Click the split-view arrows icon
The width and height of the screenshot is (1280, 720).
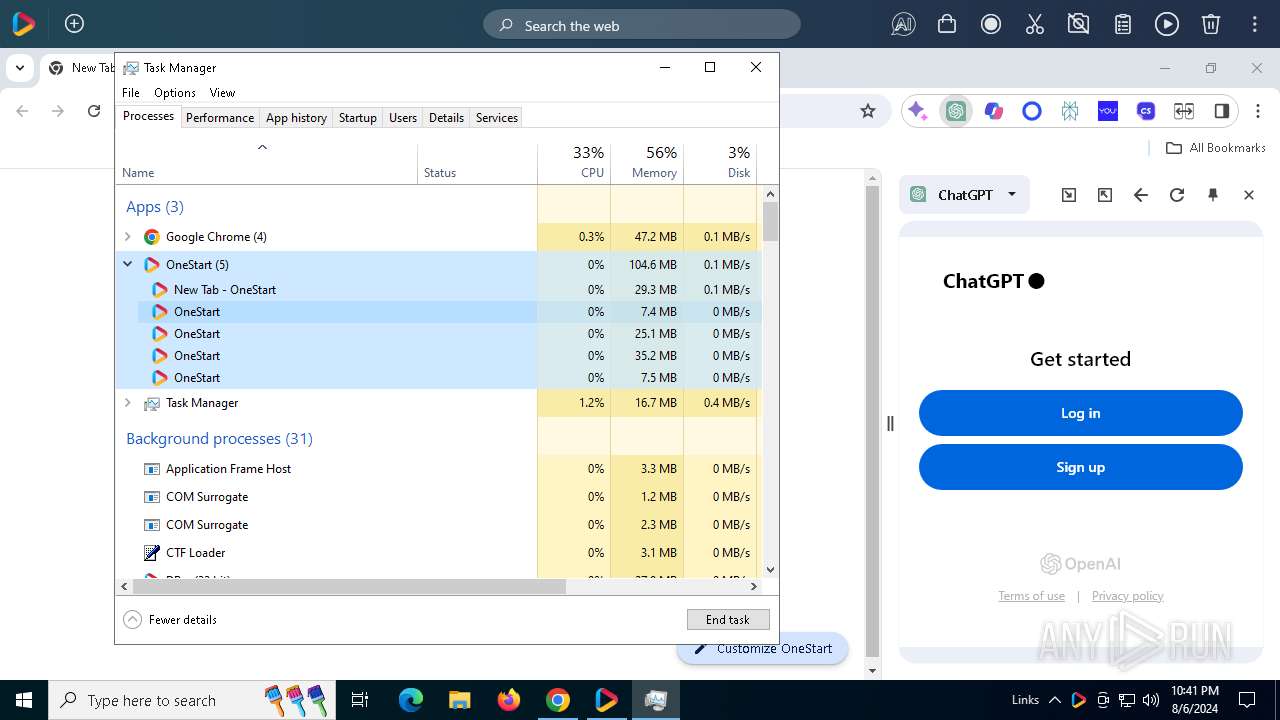[1184, 111]
